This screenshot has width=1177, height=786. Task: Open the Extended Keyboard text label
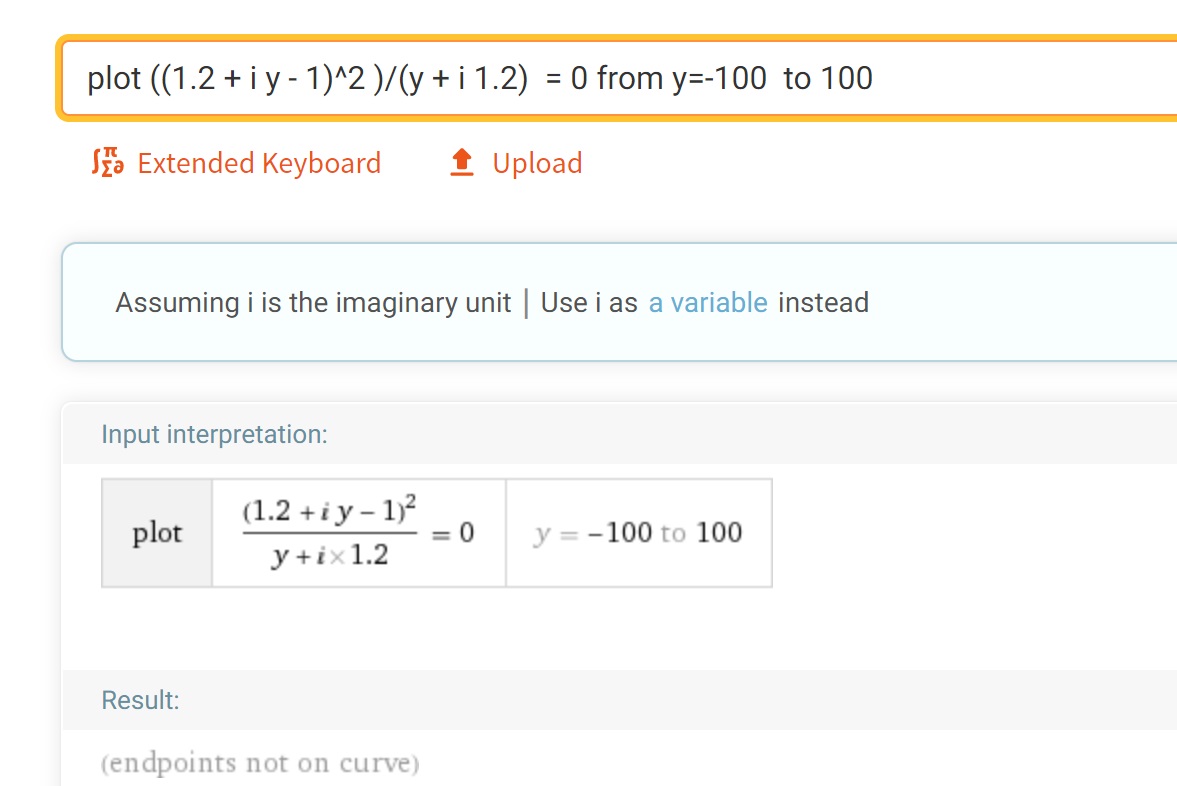(259, 163)
